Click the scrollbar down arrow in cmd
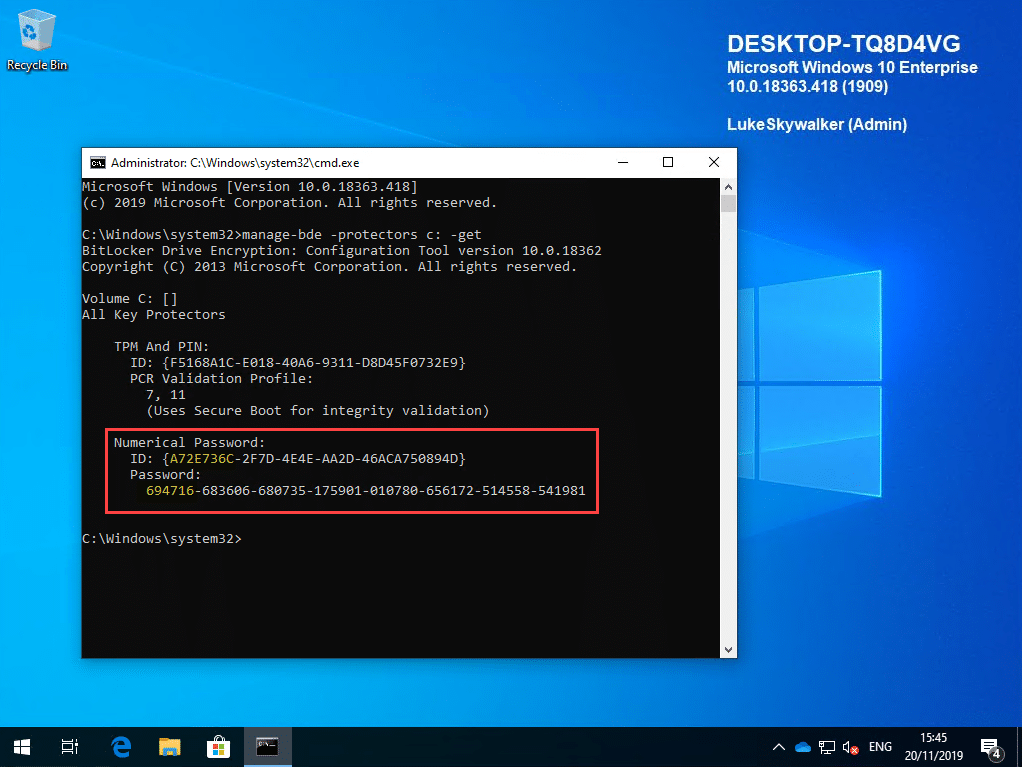The width and height of the screenshot is (1022, 767). tap(729, 650)
